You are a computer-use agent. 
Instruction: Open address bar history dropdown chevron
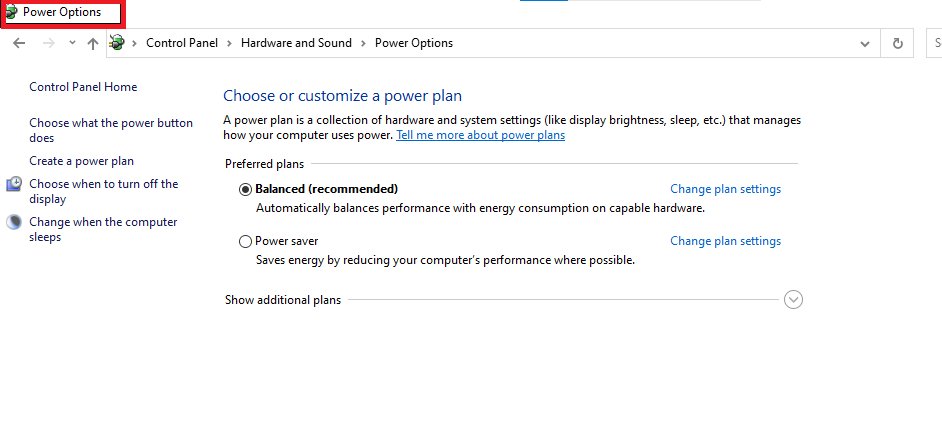coord(865,43)
